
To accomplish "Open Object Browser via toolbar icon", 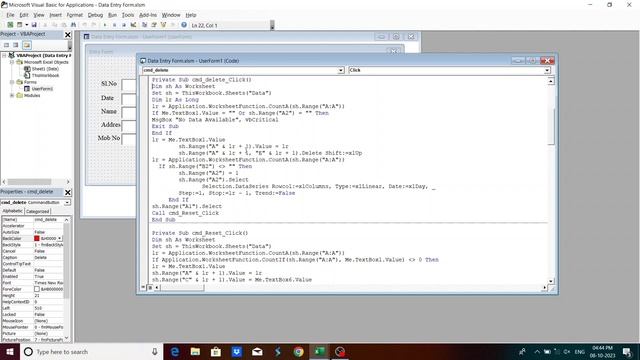I will click(163, 25).
